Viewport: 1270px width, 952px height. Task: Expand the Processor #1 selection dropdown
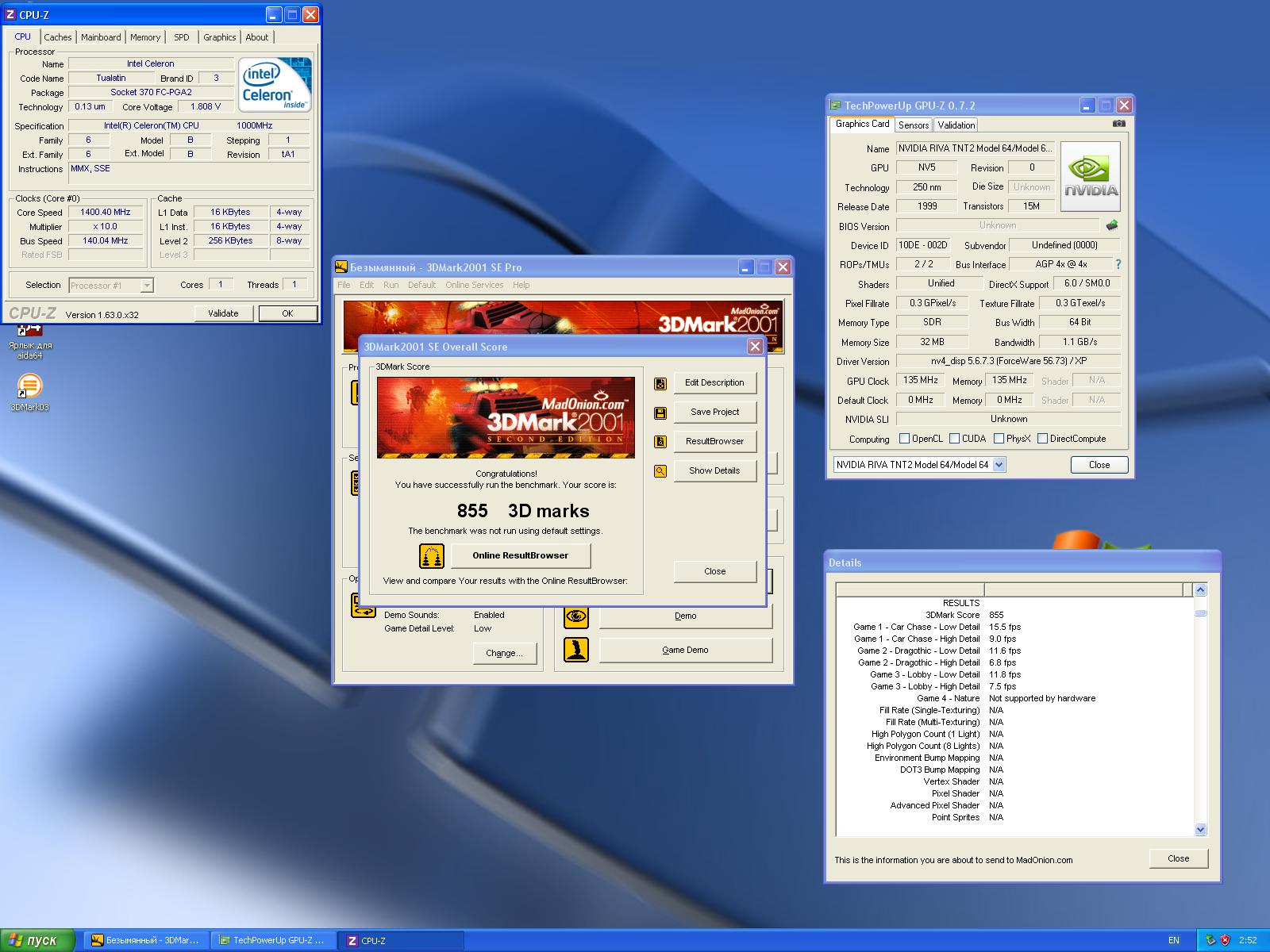(147, 286)
